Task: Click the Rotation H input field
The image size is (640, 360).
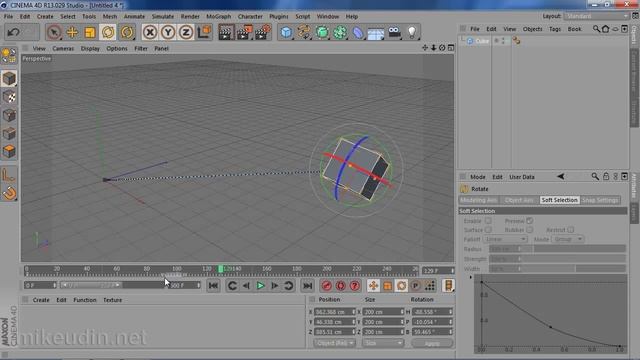Action: click(433, 312)
